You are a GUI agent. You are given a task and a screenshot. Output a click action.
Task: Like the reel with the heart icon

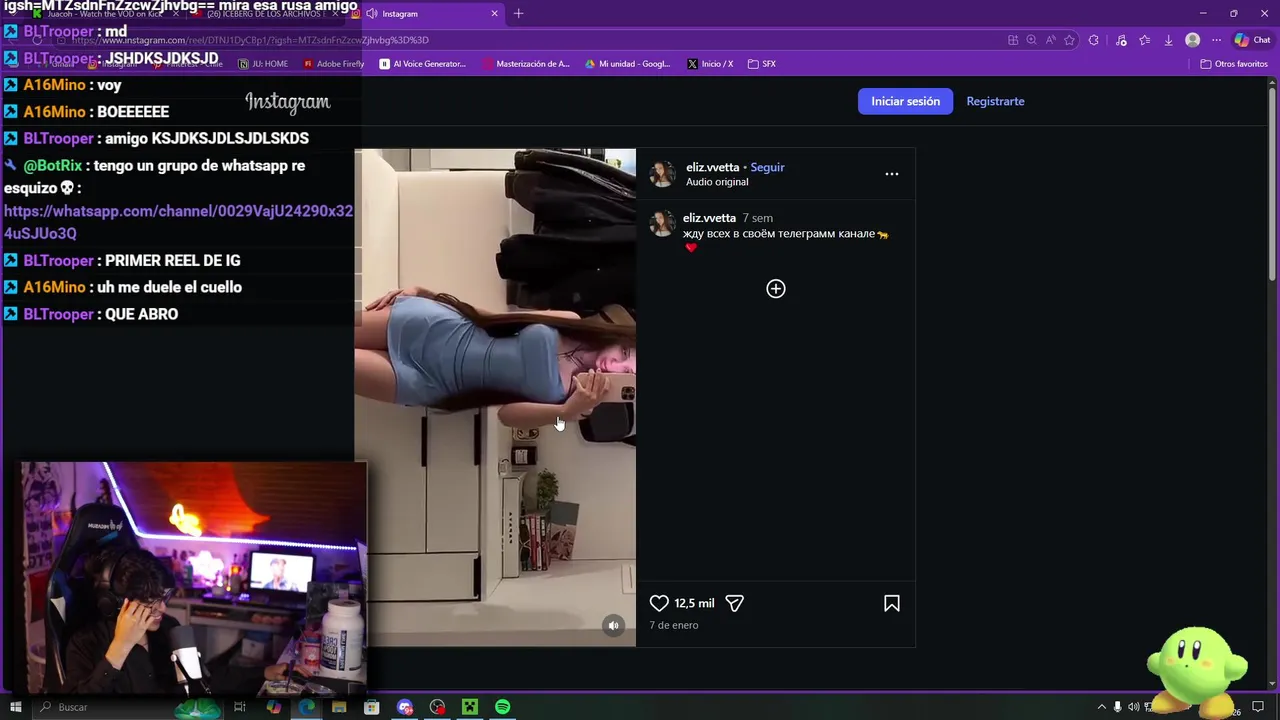pyautogui.click(x=659, y=603)
